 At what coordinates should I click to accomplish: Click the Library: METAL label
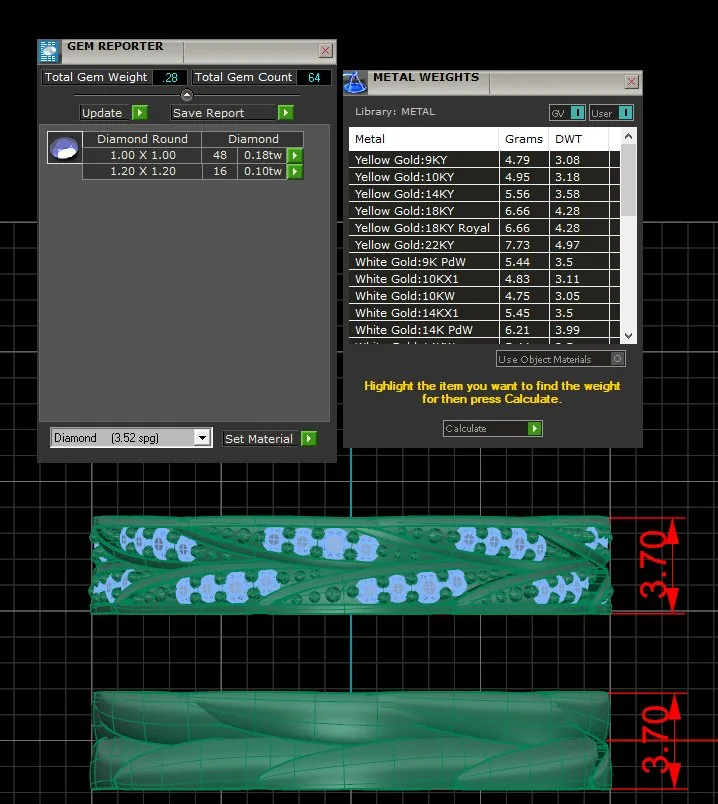394,112
